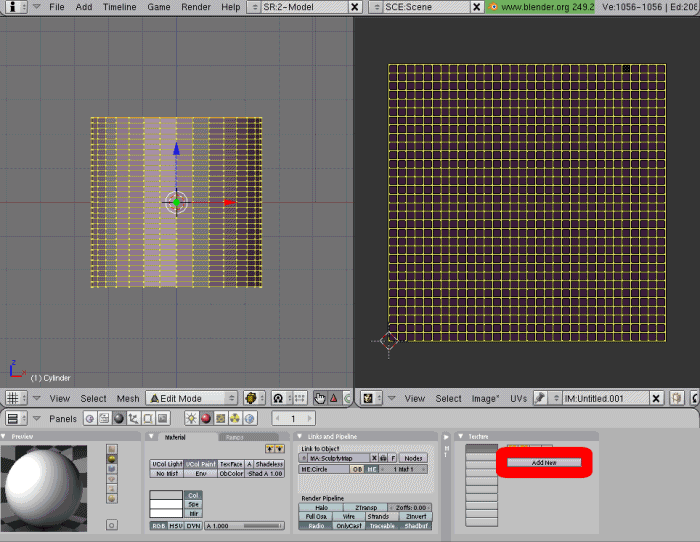Toggle the Traceable render pipeline option
Screen dimensions: 700x542
[x=380, y=525]
